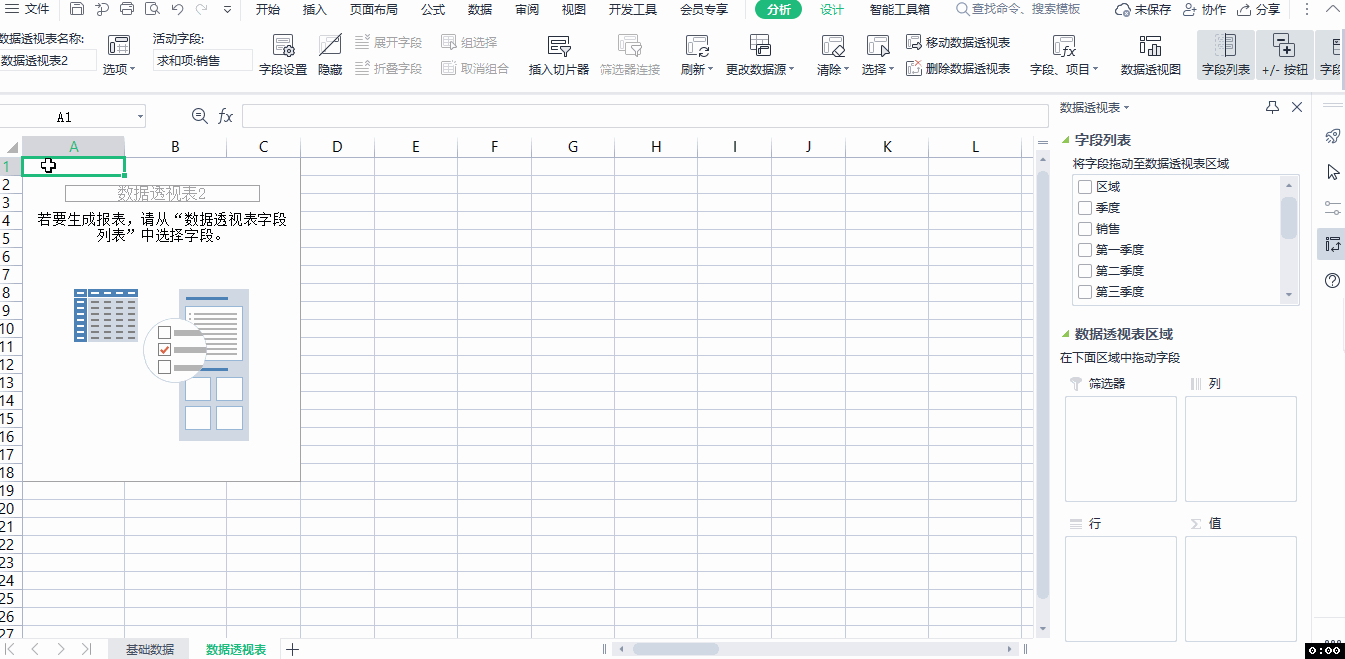
Task: Click the settings sliders icon in right sidebar
Action: (x=1332, y=208)
